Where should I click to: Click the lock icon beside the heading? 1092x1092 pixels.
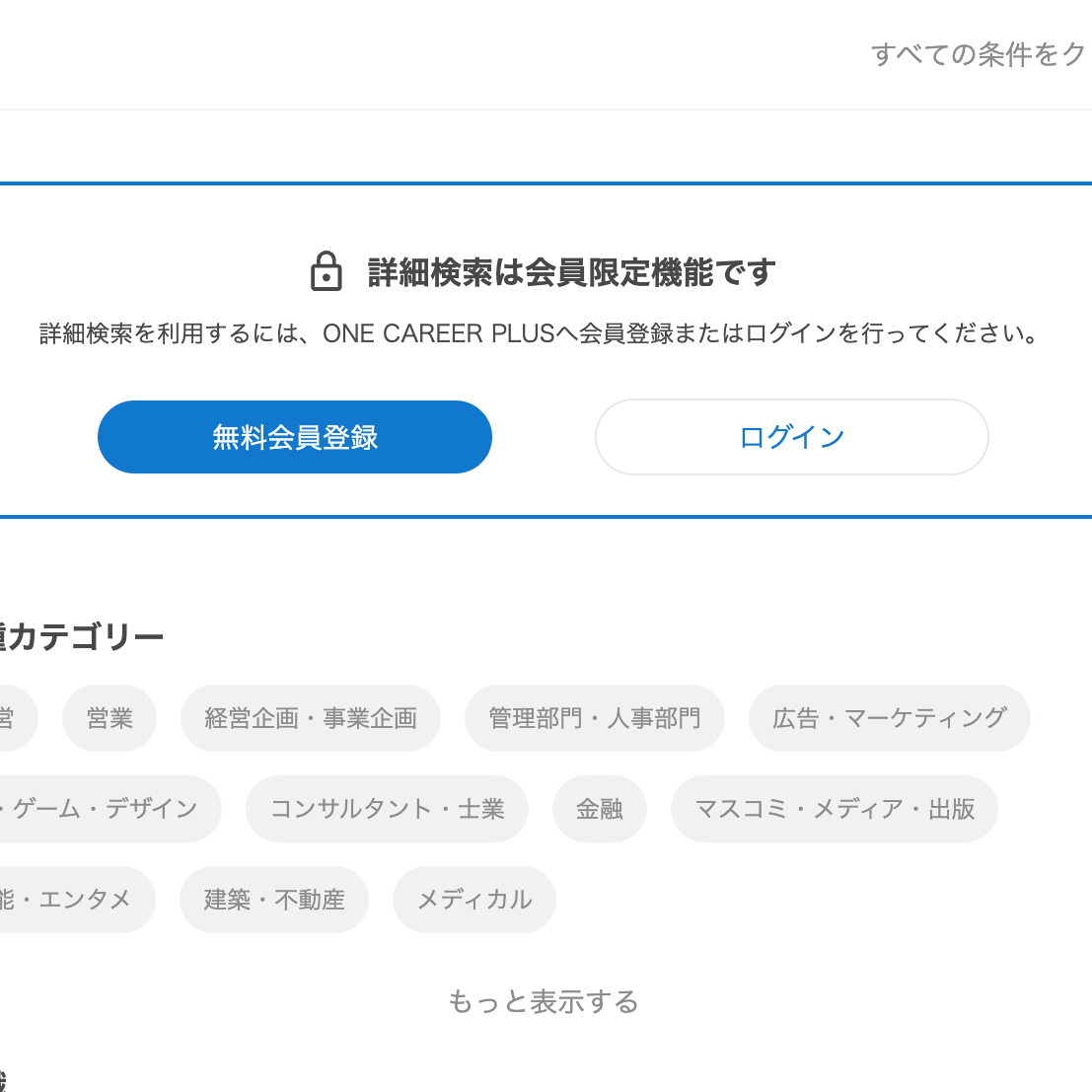coord(326,271)
